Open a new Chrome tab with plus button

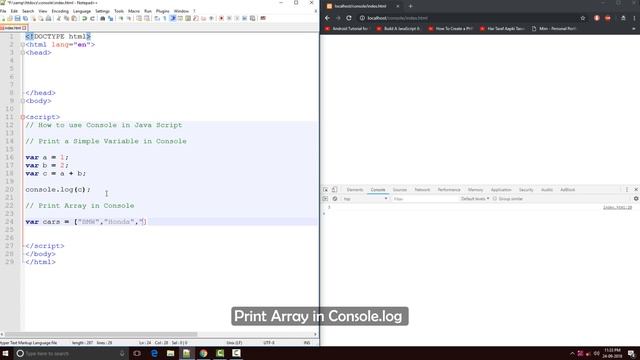pyautogui.click(x=411, y=6)
